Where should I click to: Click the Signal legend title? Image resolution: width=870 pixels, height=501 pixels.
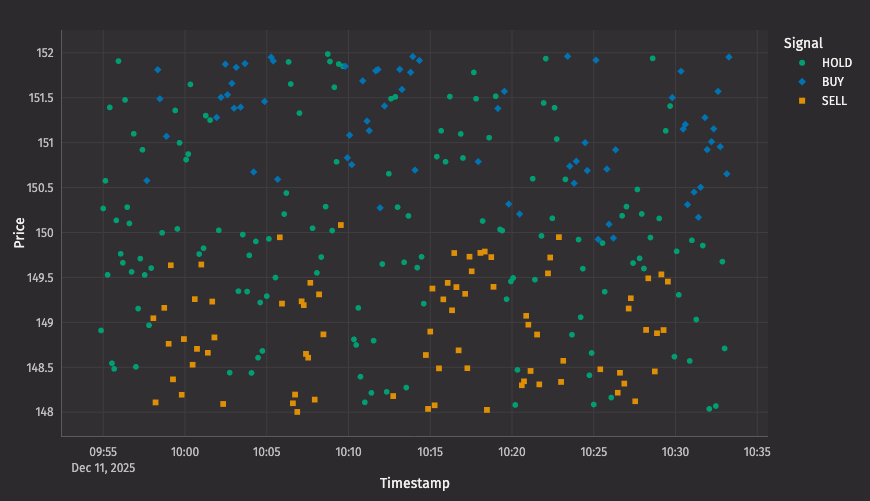(x=803, y=43)
